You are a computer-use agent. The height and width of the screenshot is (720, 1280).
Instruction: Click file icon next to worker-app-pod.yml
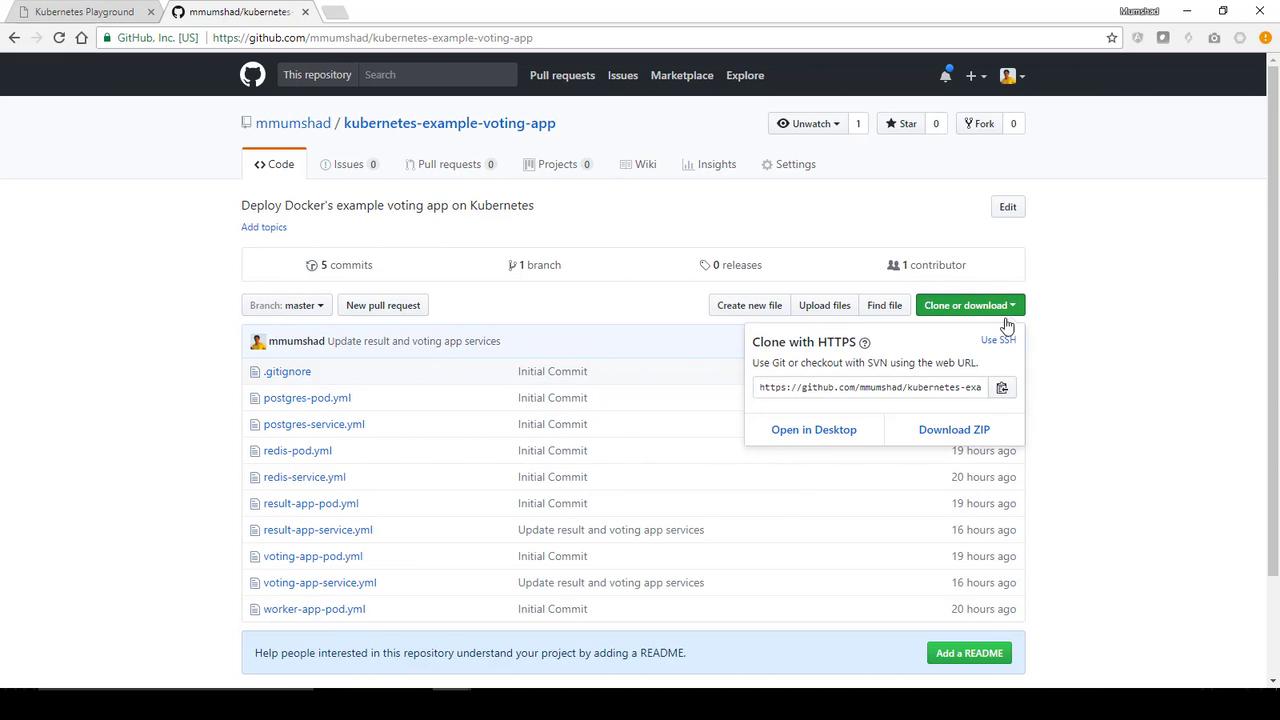[255, 609]
